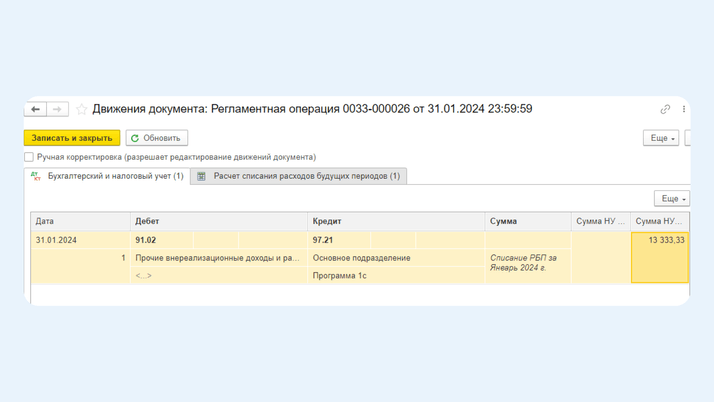The image size is (714, 402).
Task: Open the Еще dropdown above the table
Action: pos(673,198)
